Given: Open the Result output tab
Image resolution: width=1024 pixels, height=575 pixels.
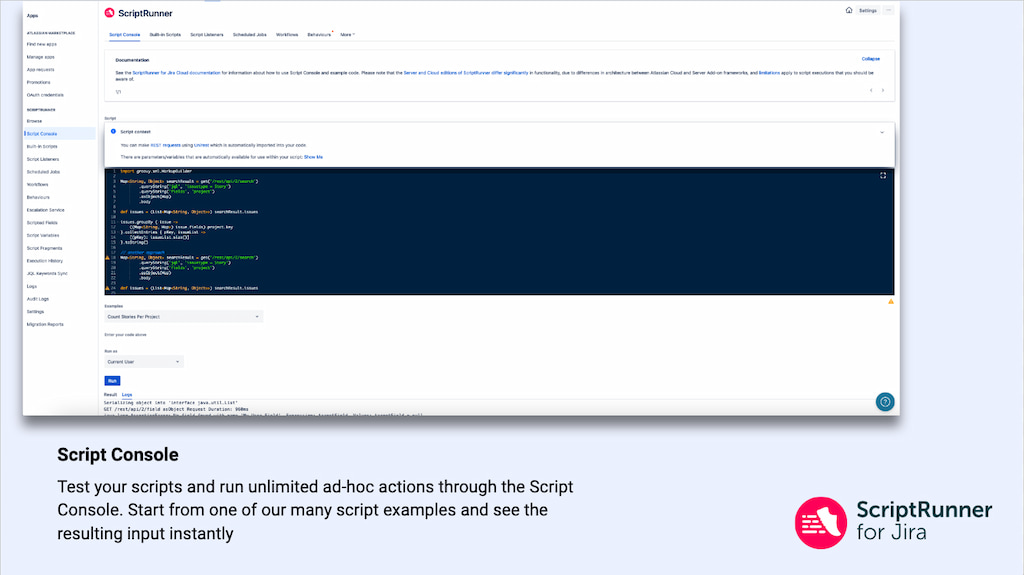Looking at the screenshot, I should click(110, 395).
